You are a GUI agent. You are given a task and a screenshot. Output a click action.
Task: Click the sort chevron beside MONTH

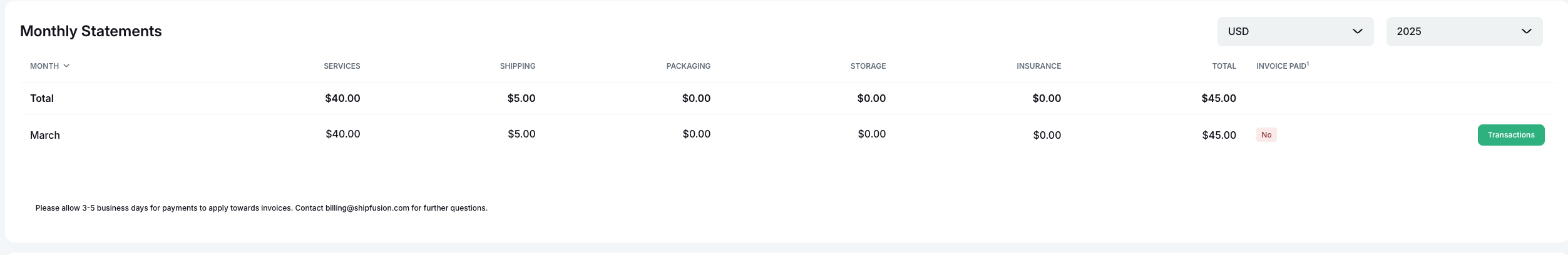[x=66, y=66]
